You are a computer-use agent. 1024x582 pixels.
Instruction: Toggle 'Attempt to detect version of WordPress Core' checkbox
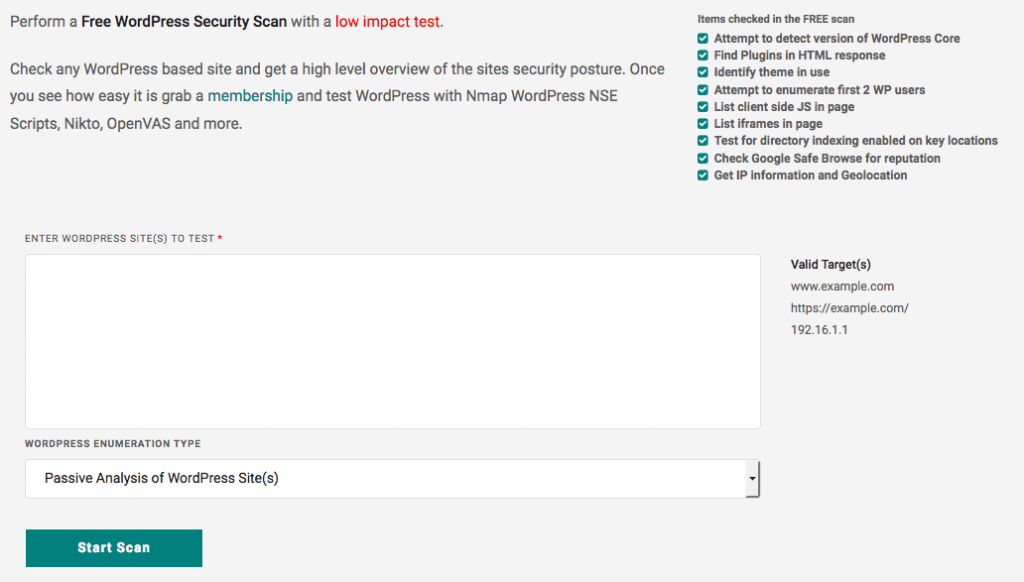(703, 39)
